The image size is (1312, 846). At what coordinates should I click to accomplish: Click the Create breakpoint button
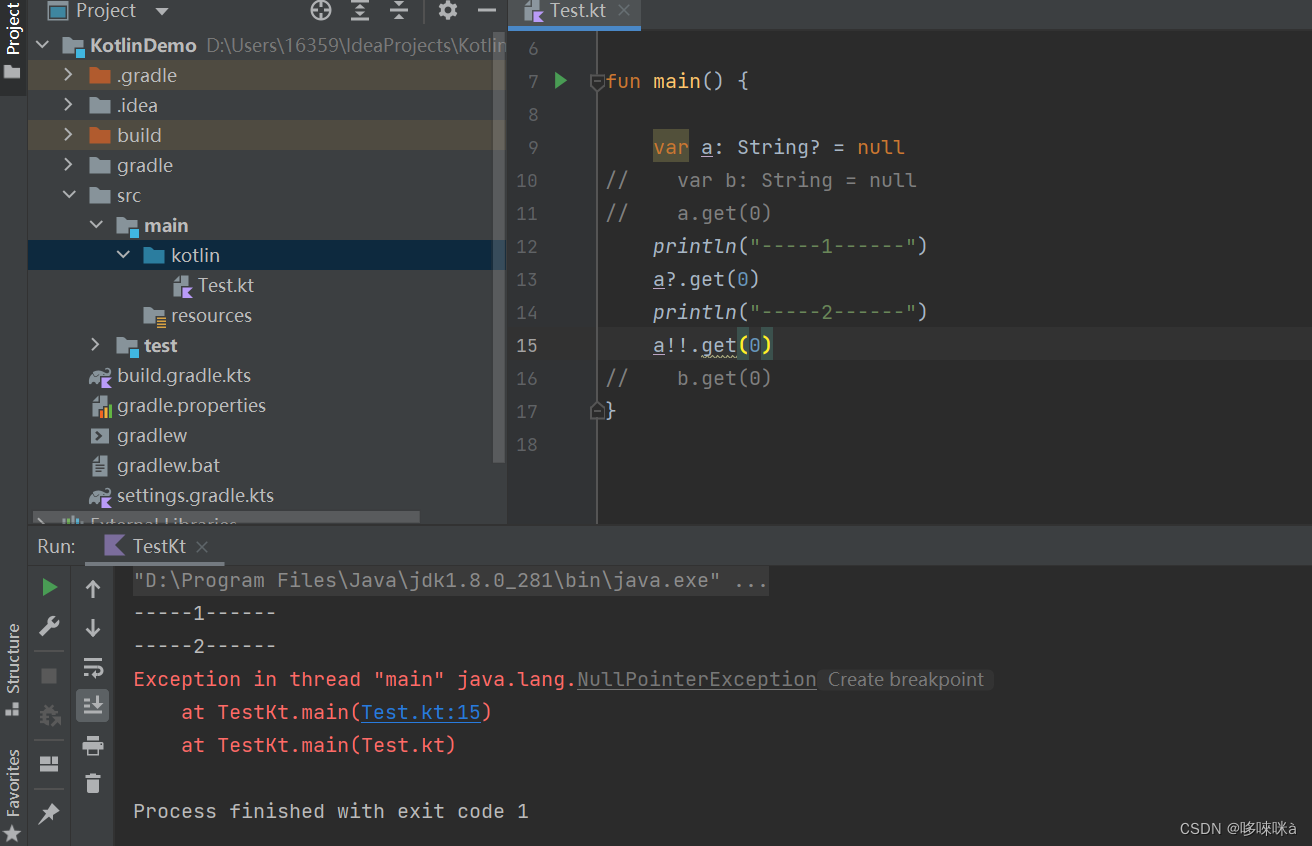(906, 680)
